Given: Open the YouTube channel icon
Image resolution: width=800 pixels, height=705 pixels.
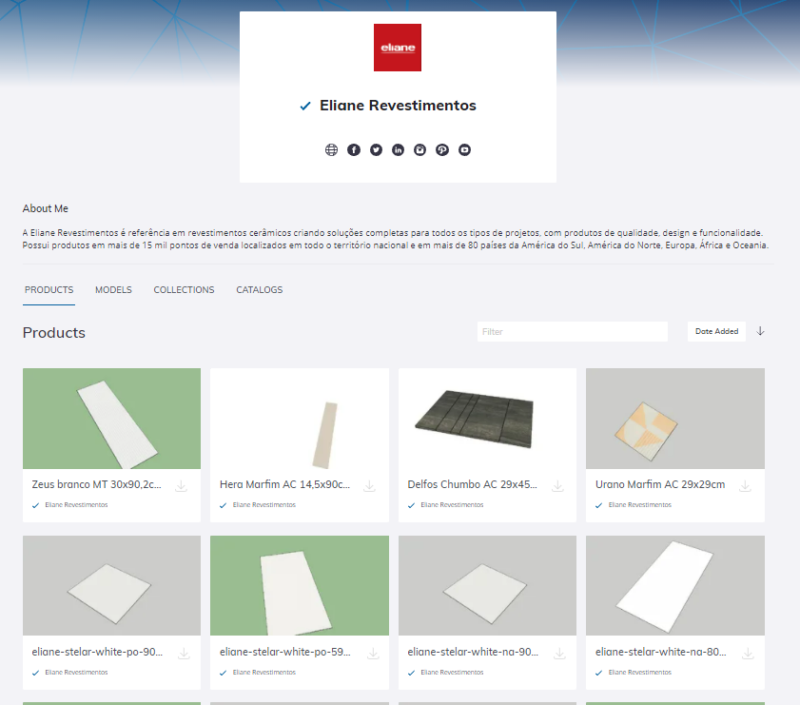Looking at the screenshot, I should [464, 150].
